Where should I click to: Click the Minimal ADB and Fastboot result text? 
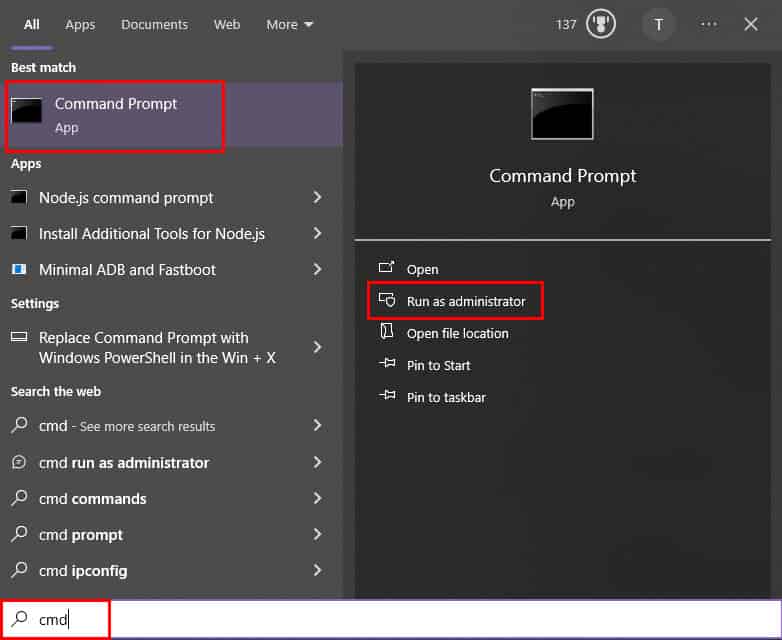click(127, 270)
